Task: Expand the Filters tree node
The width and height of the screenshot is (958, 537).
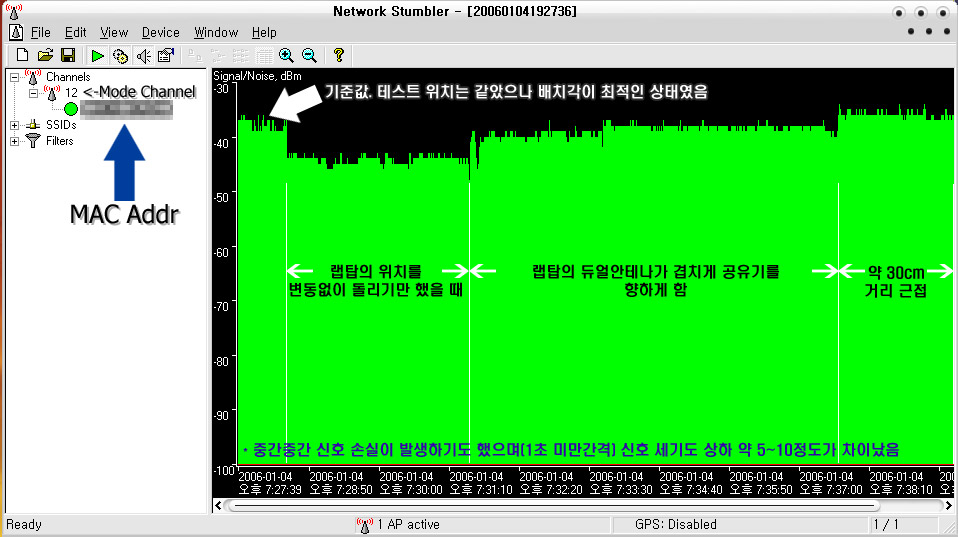Action: [x=14, y=141]
